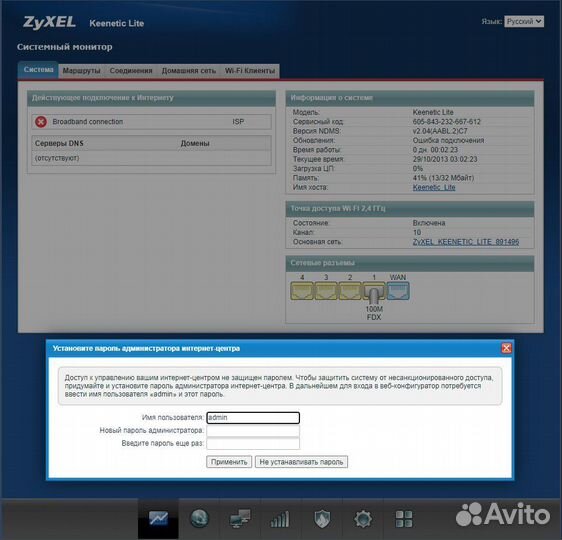Click the Broadband connection row

(151, 122)
